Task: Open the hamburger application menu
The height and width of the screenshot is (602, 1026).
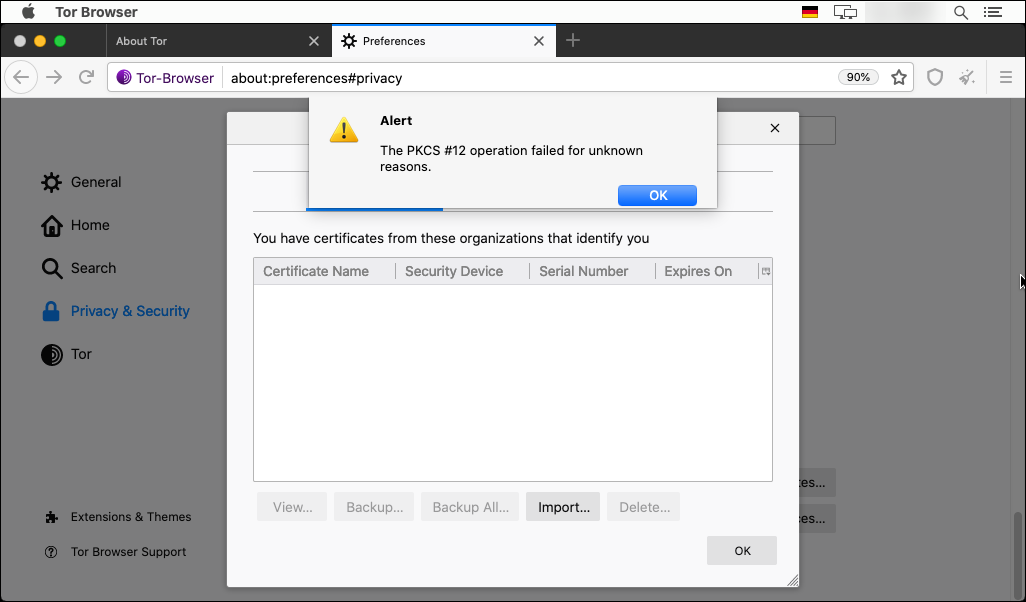Action: pos(1006,77)
